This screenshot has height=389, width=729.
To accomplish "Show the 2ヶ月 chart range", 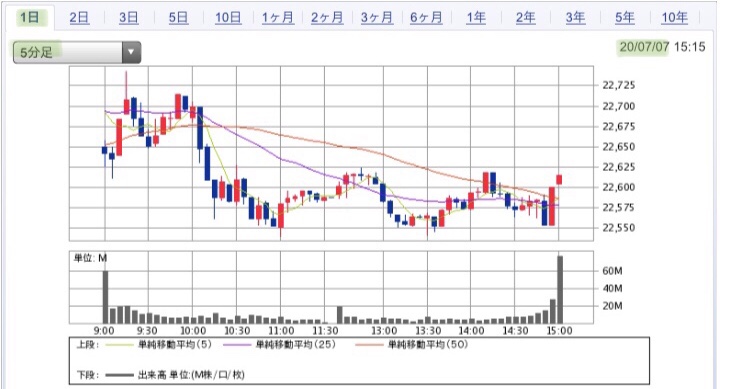I will (x=327, y=18).
